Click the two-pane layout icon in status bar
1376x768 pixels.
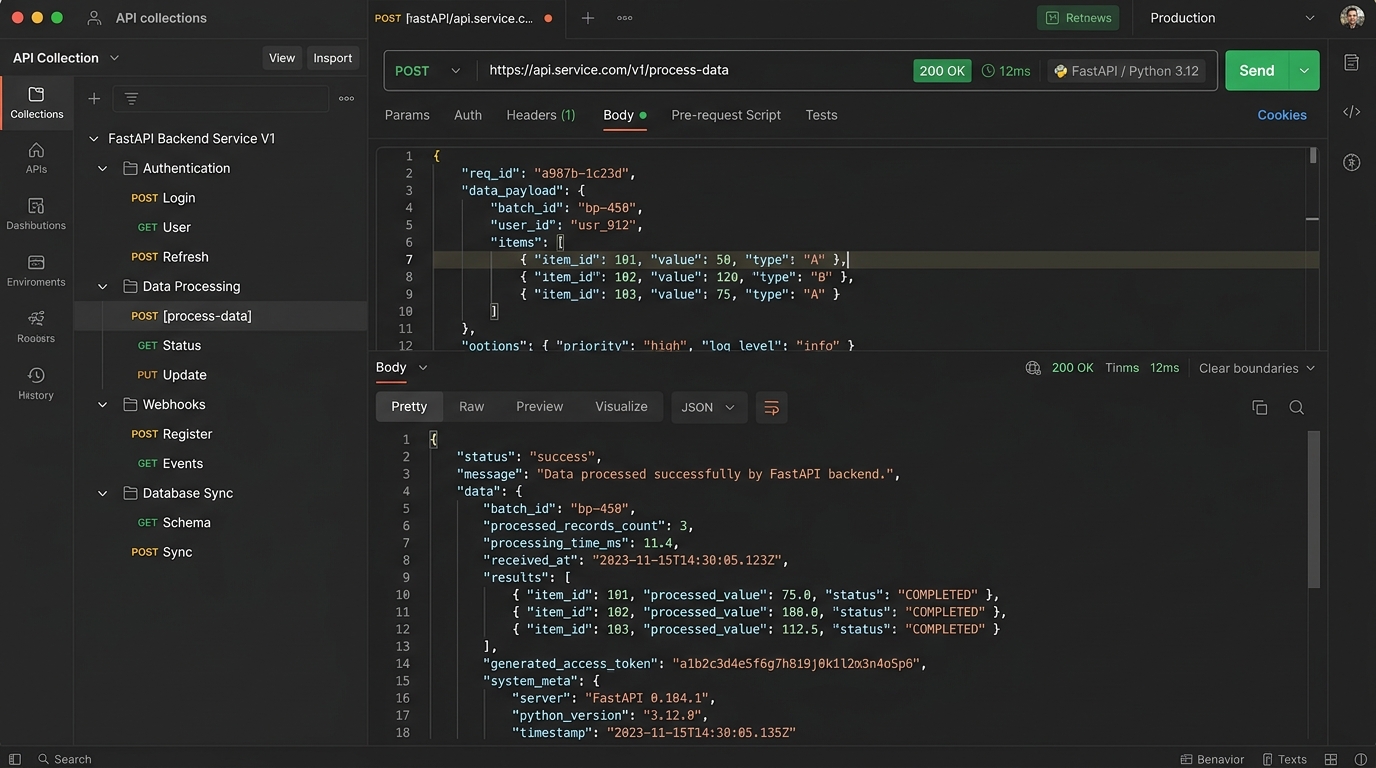(1331, 759)
